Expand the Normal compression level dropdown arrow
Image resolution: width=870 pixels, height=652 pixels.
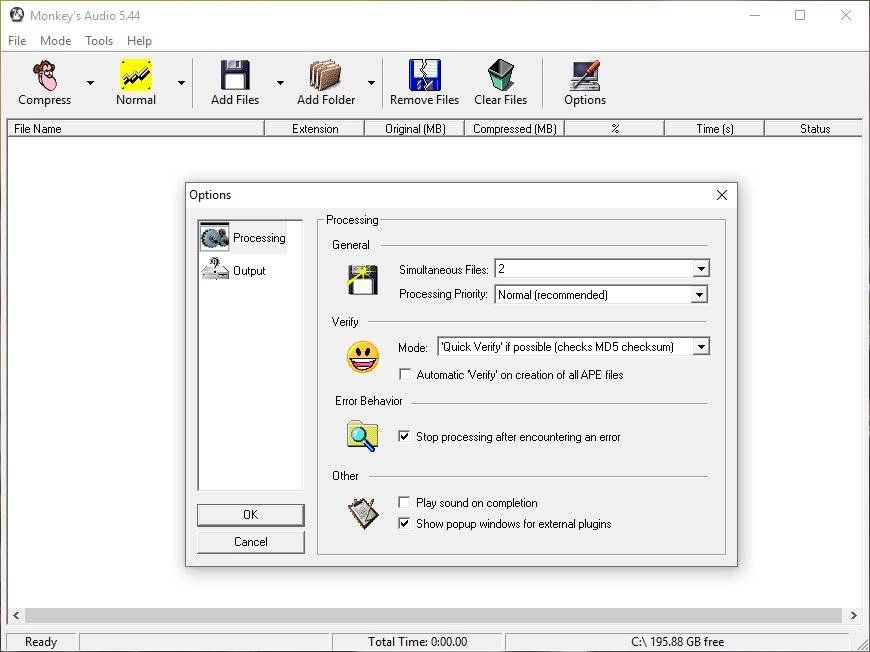click(181, 83)
